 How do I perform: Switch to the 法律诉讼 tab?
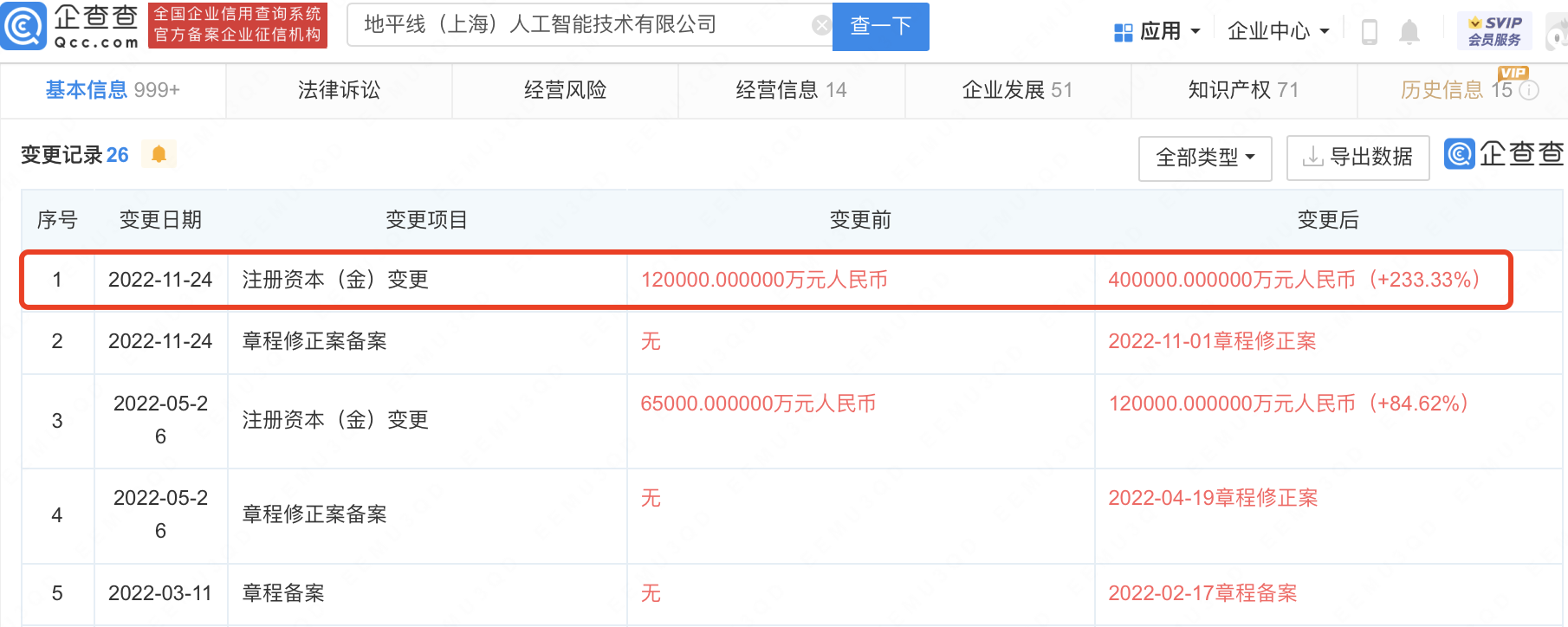[339, 90]
